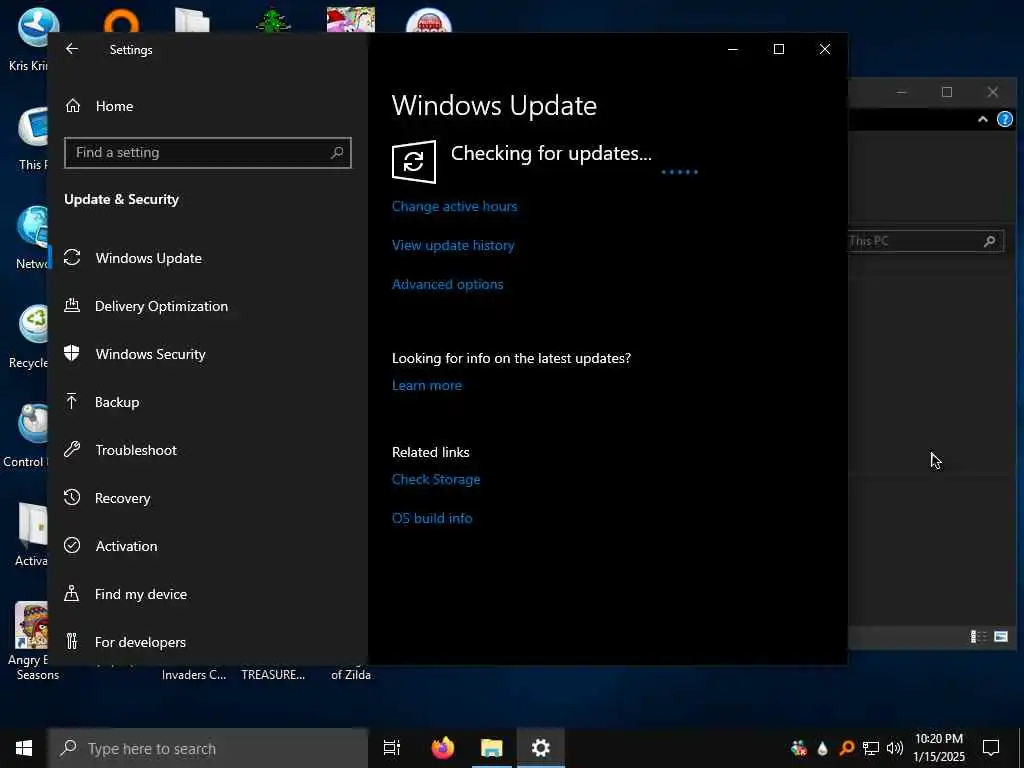Click the Find my device person icon
1024x768 pixels.
coord(72,594)
